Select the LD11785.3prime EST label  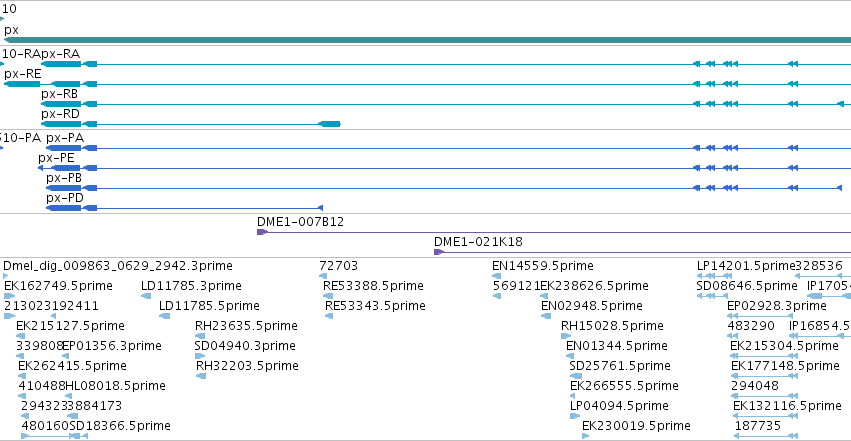pos(191,286)
